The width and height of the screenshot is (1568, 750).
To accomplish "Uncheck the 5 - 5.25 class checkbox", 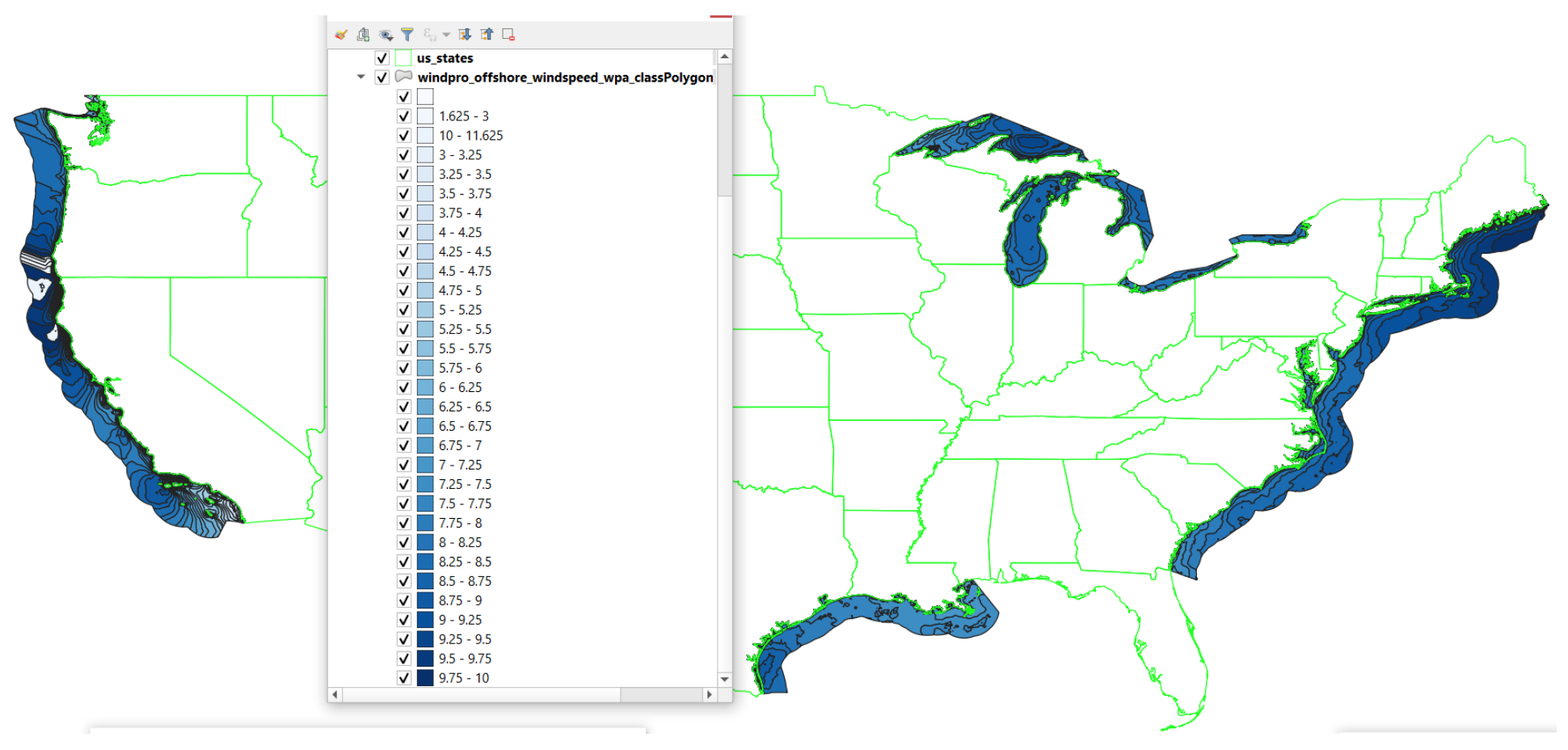I will [404, 310].
